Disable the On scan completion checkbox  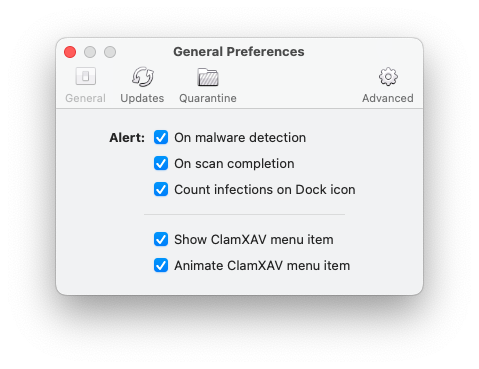tap(161, 163)
